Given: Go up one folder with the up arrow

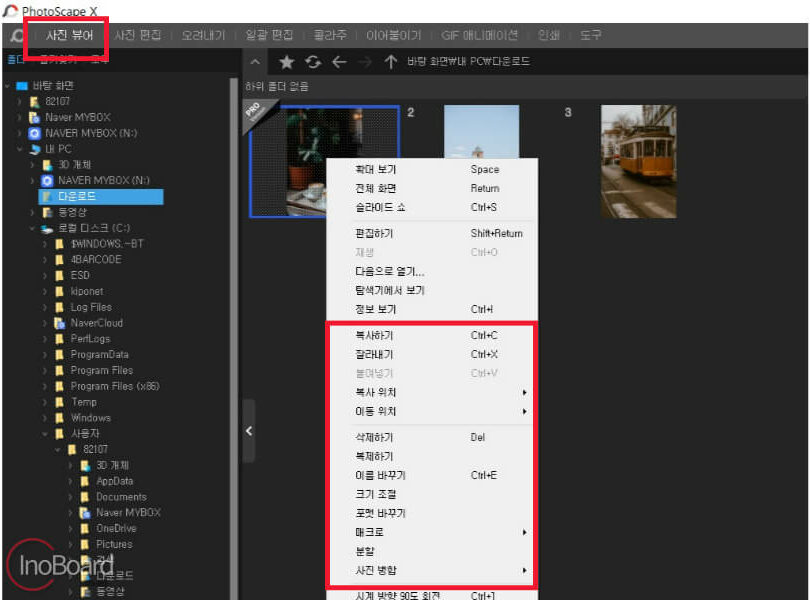Looking at the screenshot, I should click(391, 62).
